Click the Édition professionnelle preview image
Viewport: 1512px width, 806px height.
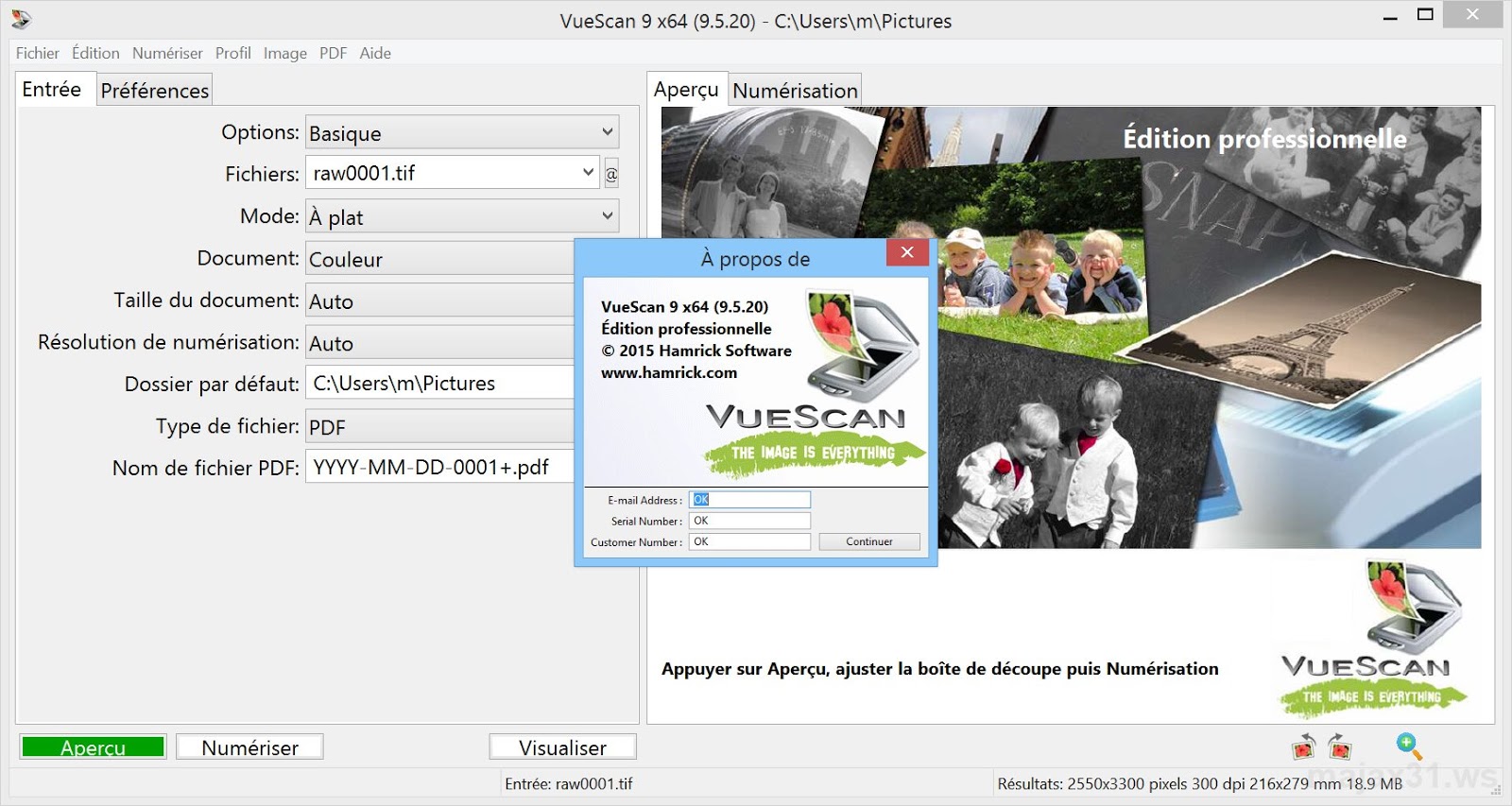(x=1071, y=327)
